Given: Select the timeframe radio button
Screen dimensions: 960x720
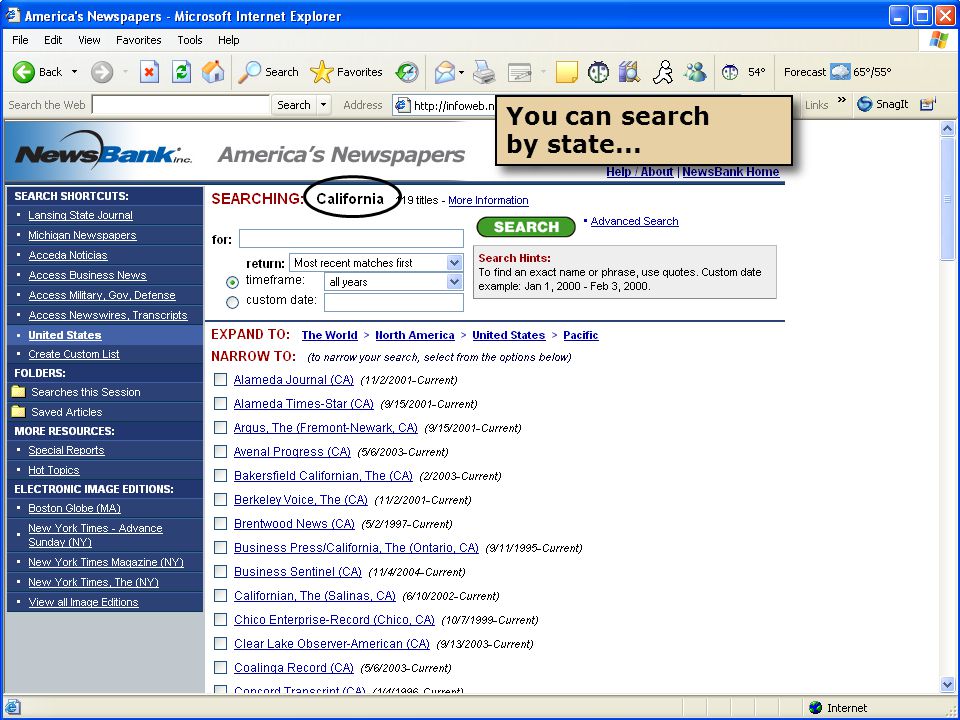Looking at the screenshot, I should [233, 282].
